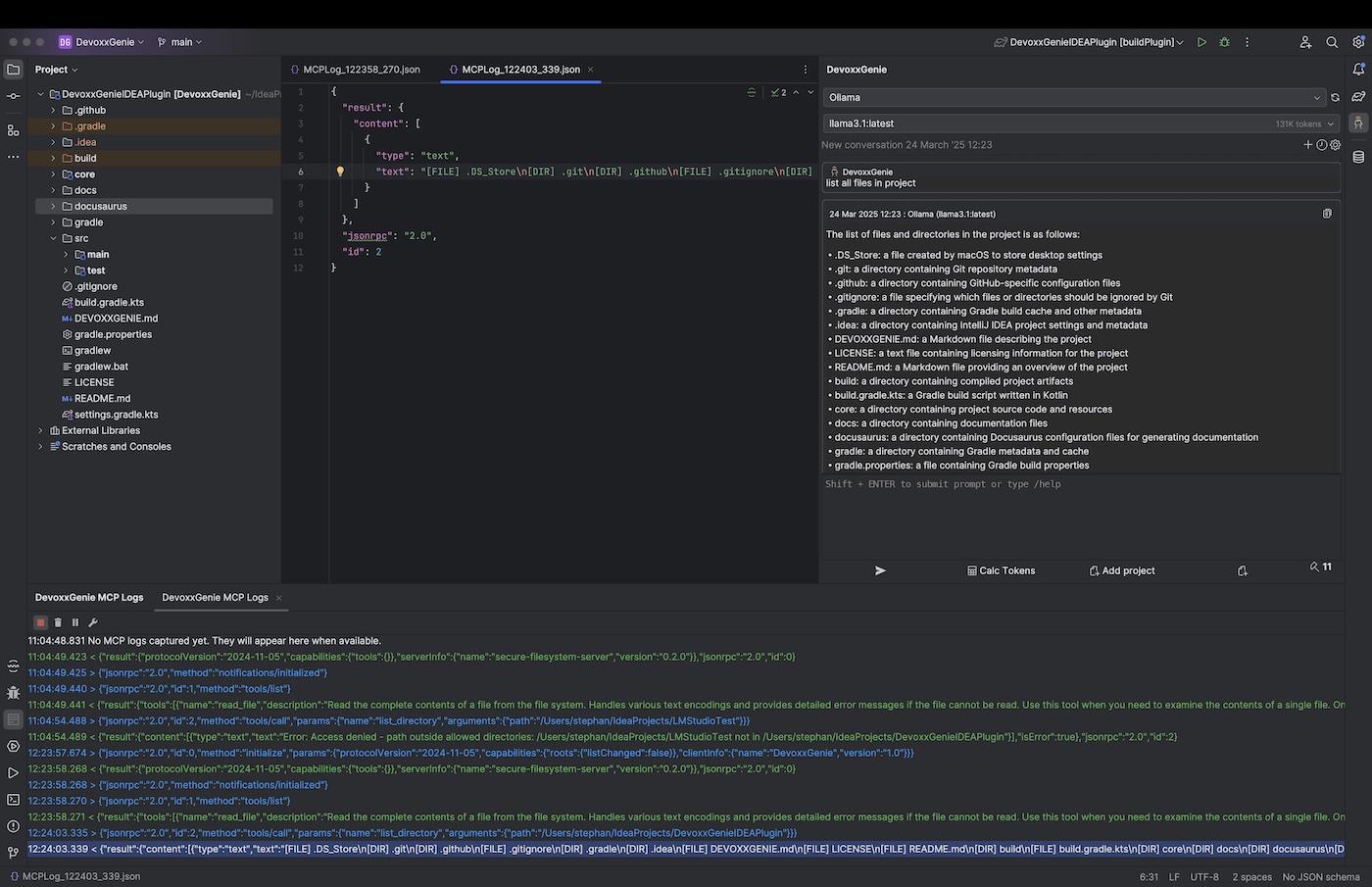Open line separator LF in status bar

tap(1174, 877)
